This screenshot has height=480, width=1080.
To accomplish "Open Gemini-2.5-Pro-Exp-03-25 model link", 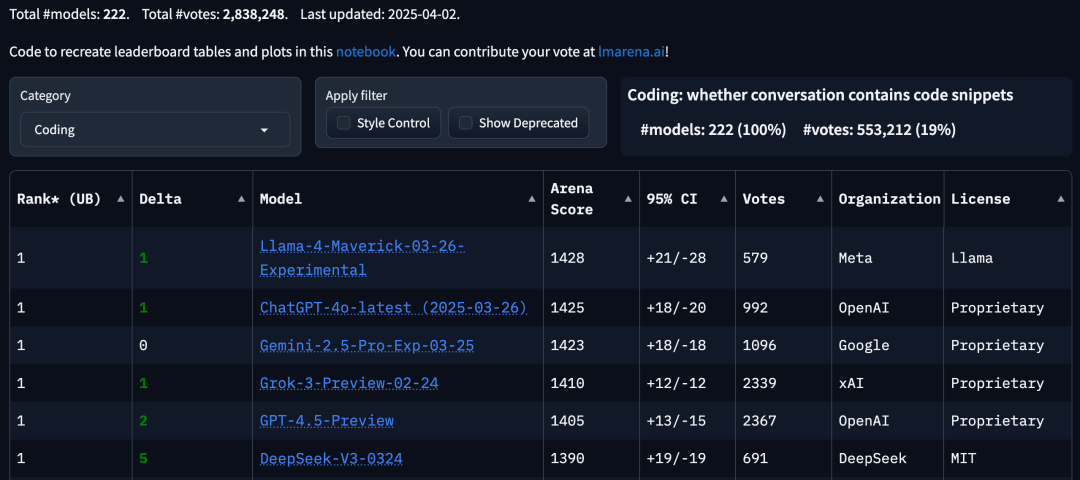I will 367,346.
